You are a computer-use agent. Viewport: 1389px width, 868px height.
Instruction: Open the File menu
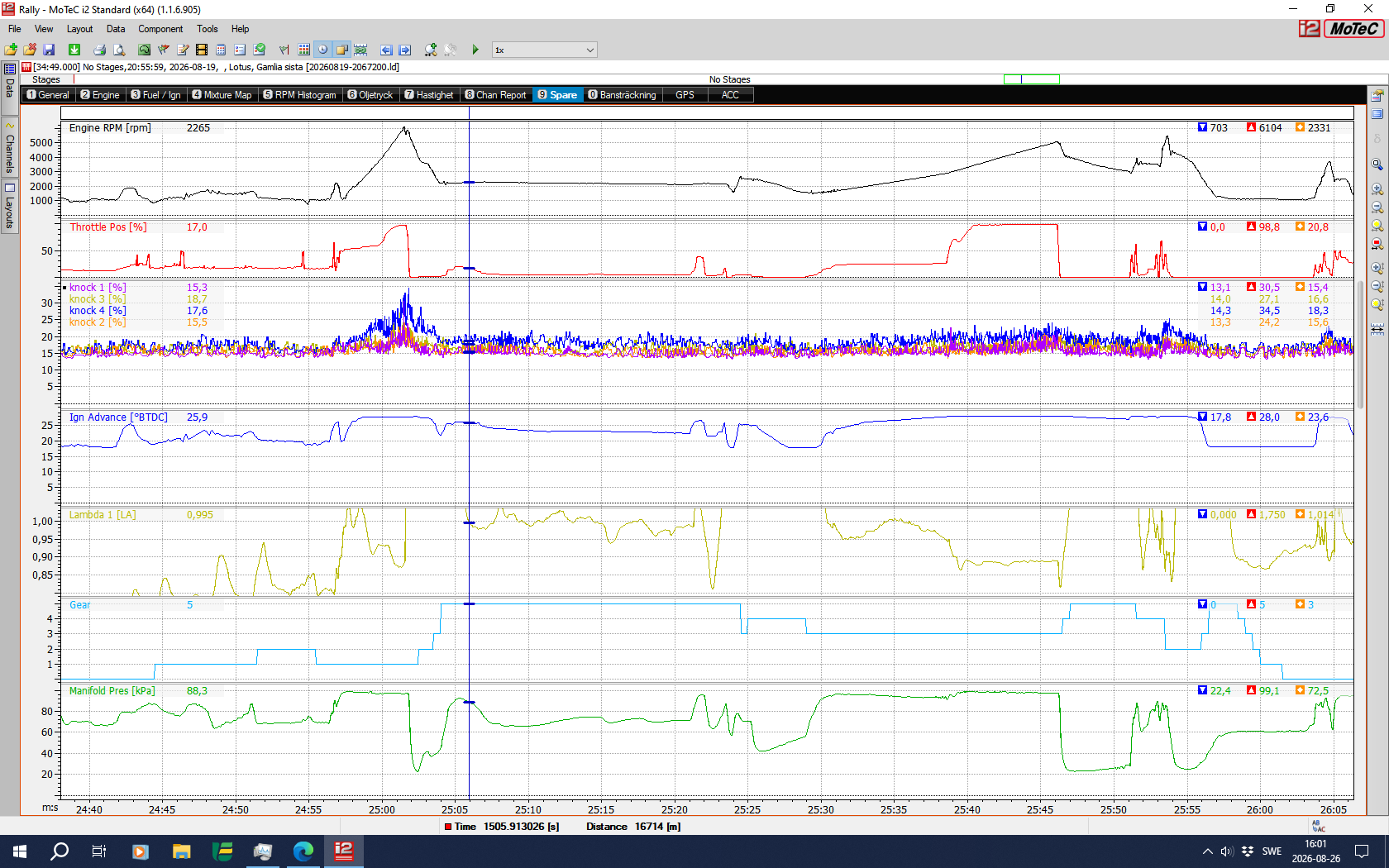click(x=15, y=29)
